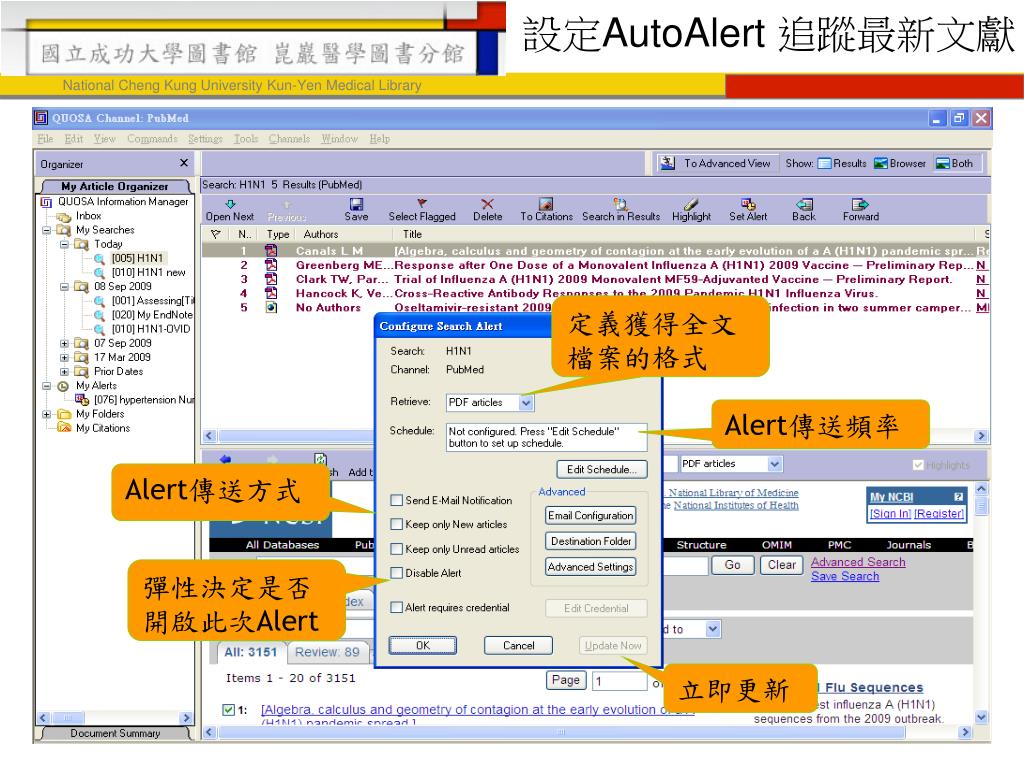
Task: Confirm the alert with OK
Action: 423,645
